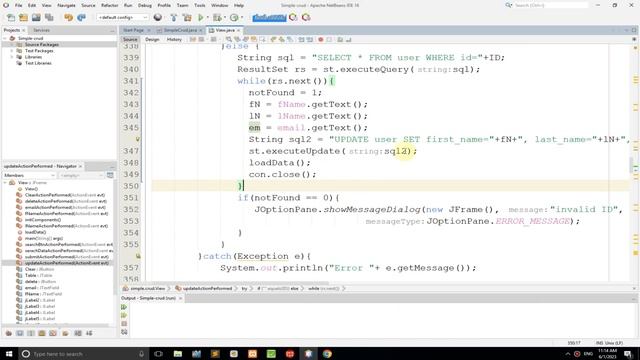Click the Windows Start button
The width and height of the screenshot is (640, 360).
point(9,354)
